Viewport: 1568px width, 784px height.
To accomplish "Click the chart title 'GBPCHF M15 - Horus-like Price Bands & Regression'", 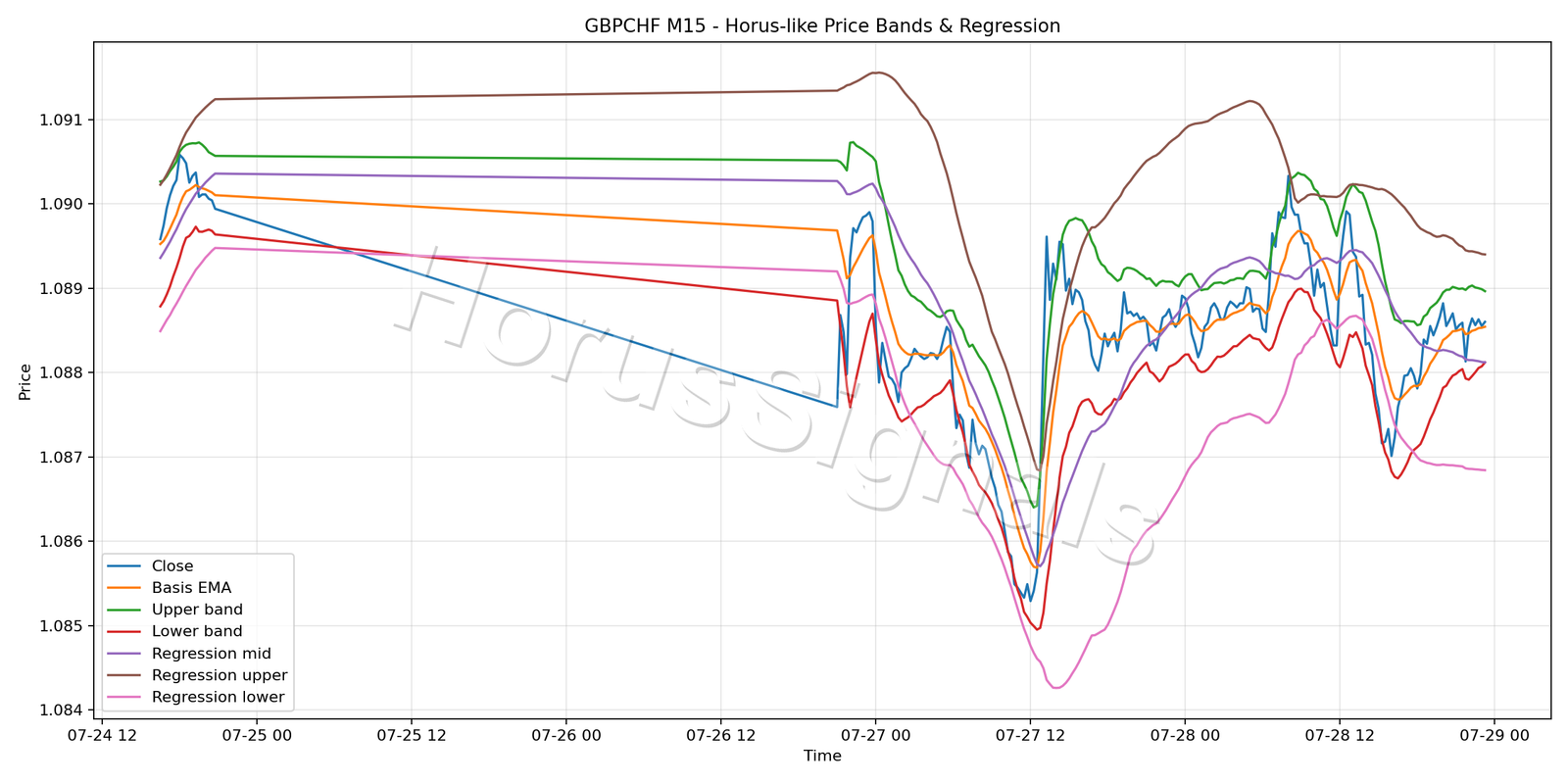I will tap(822, 26).
